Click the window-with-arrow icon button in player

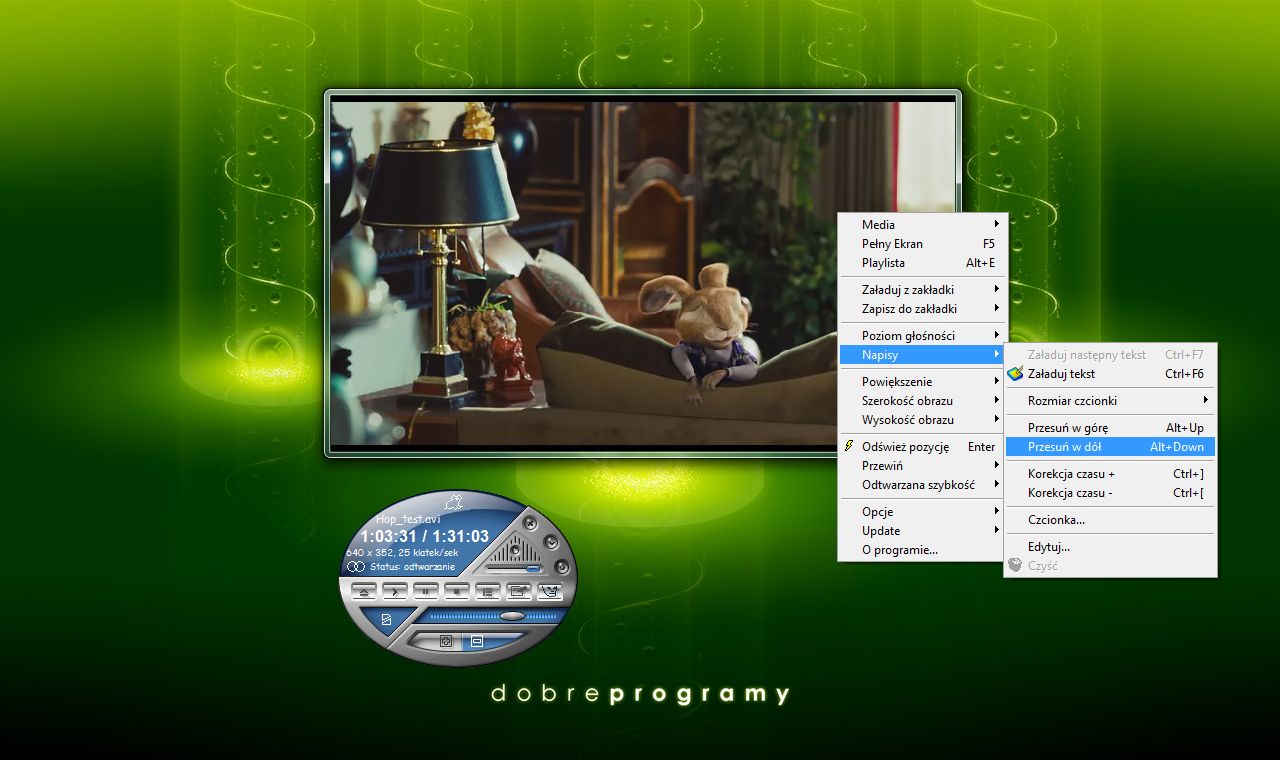[519, 591]
